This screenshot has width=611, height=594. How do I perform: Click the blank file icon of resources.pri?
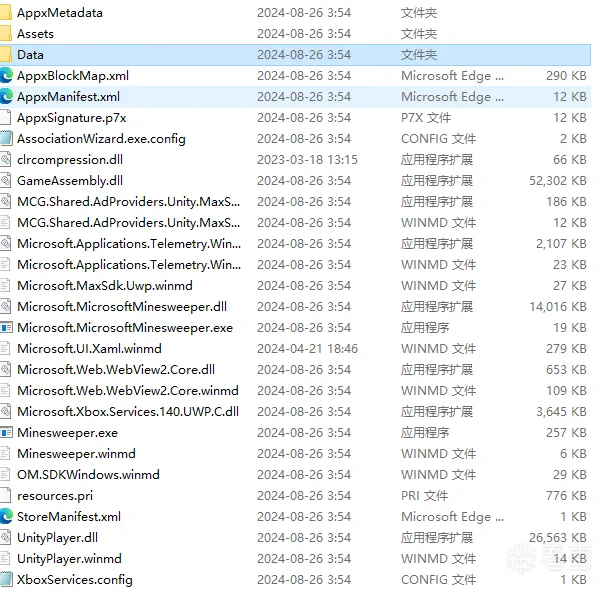(x=5, y=496)
